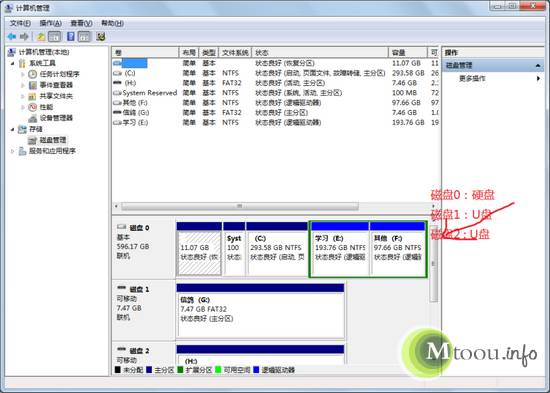Click the Up folder toolbar icon
The height and width of the screenshot is (393, 550).
tap(41, 36)
